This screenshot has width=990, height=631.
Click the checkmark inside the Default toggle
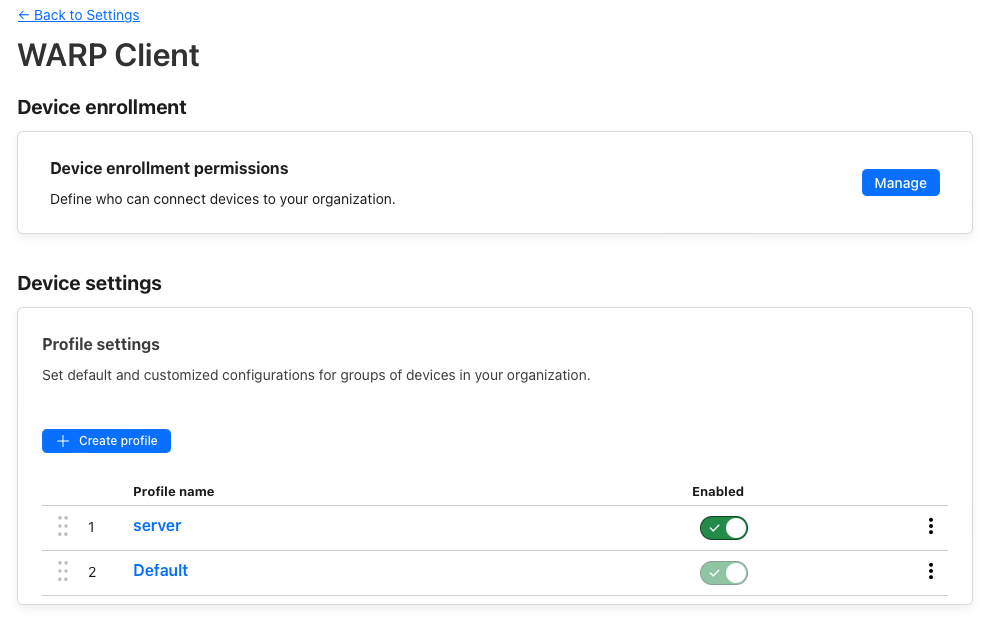tap(716, 572)
